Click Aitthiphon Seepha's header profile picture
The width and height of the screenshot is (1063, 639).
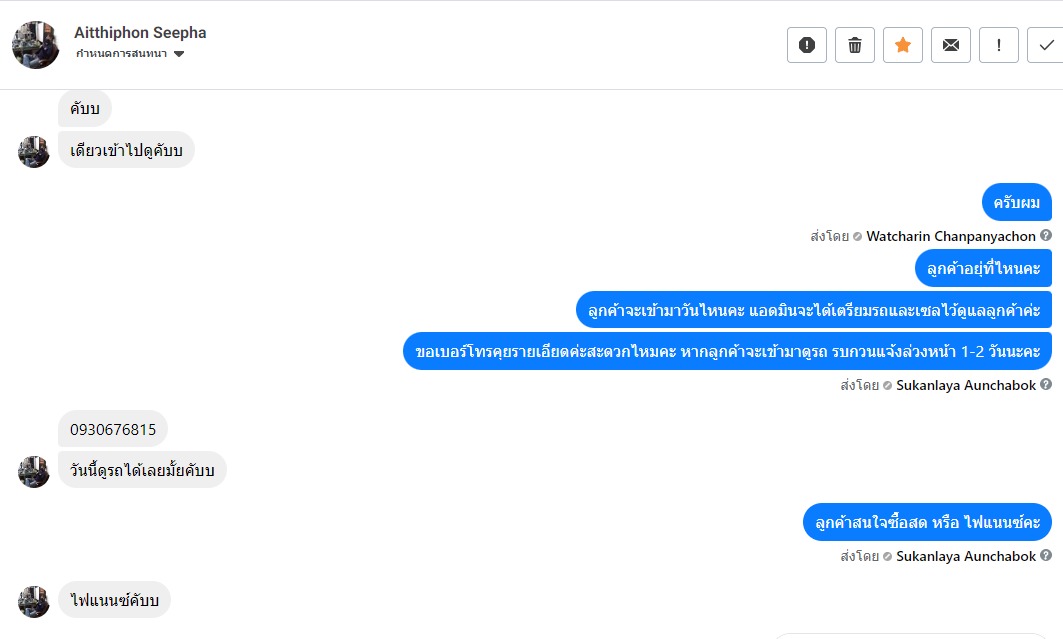pos(36,45)
